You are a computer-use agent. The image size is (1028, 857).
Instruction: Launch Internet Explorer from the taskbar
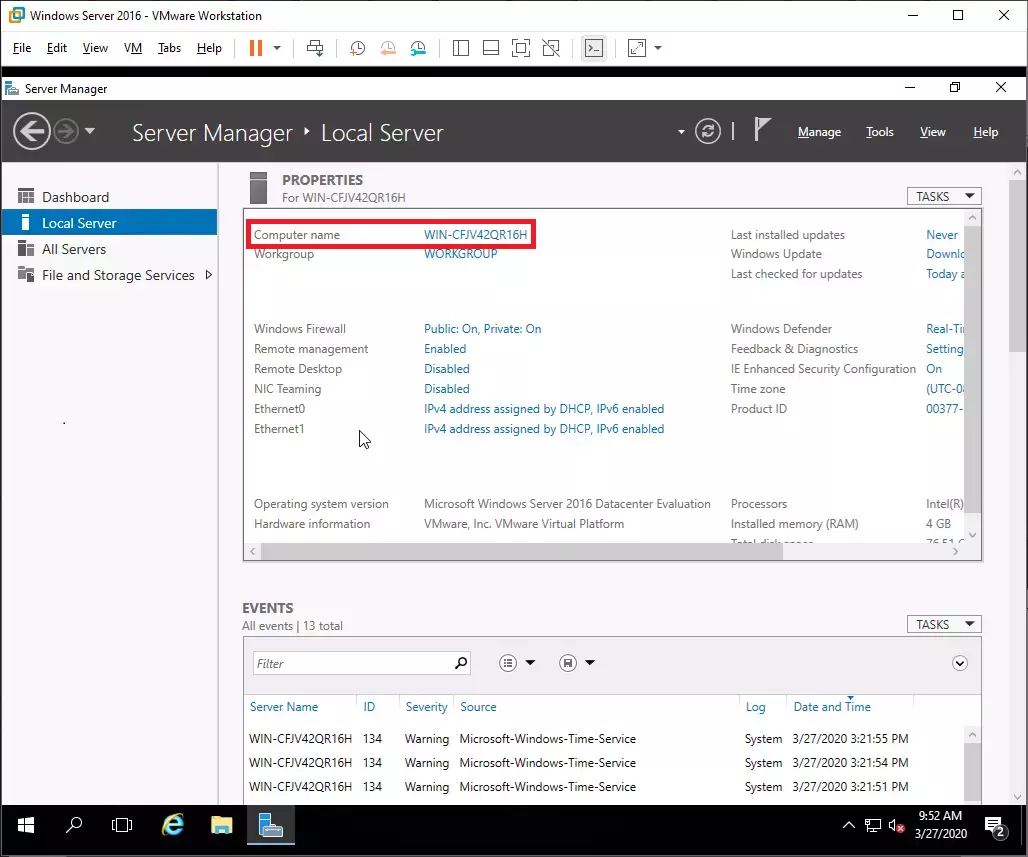pos(173,825)
